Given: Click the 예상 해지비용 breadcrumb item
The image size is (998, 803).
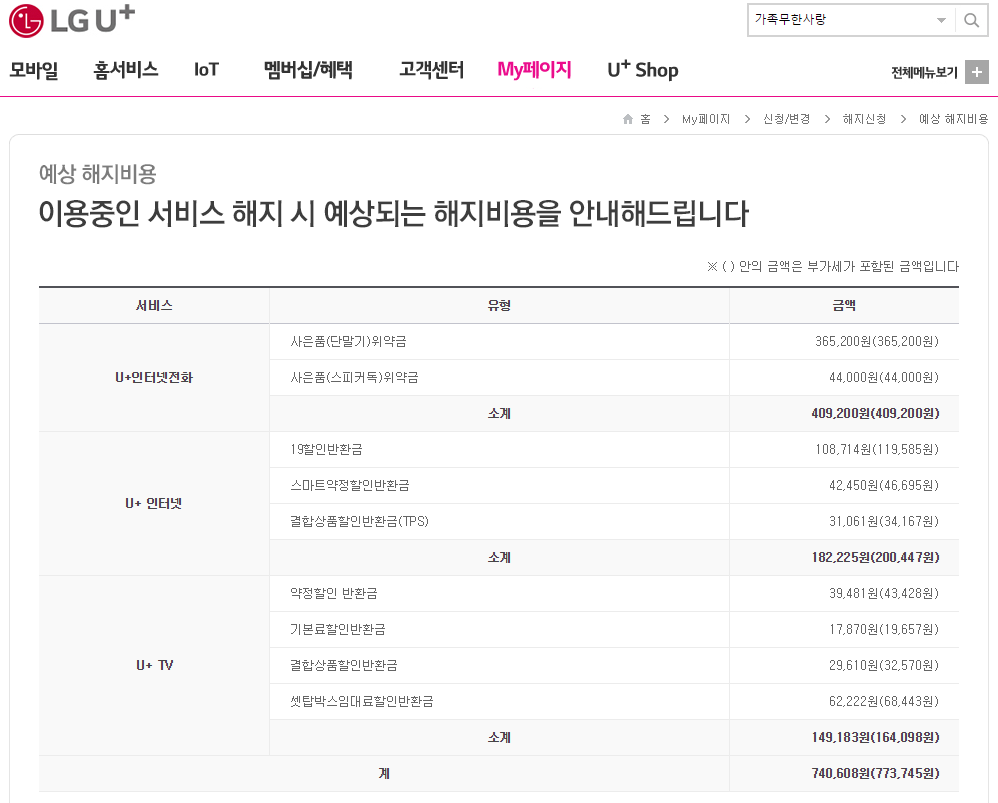Looking at the screenshot, I should pyautogui.click(x=953, y=119).
